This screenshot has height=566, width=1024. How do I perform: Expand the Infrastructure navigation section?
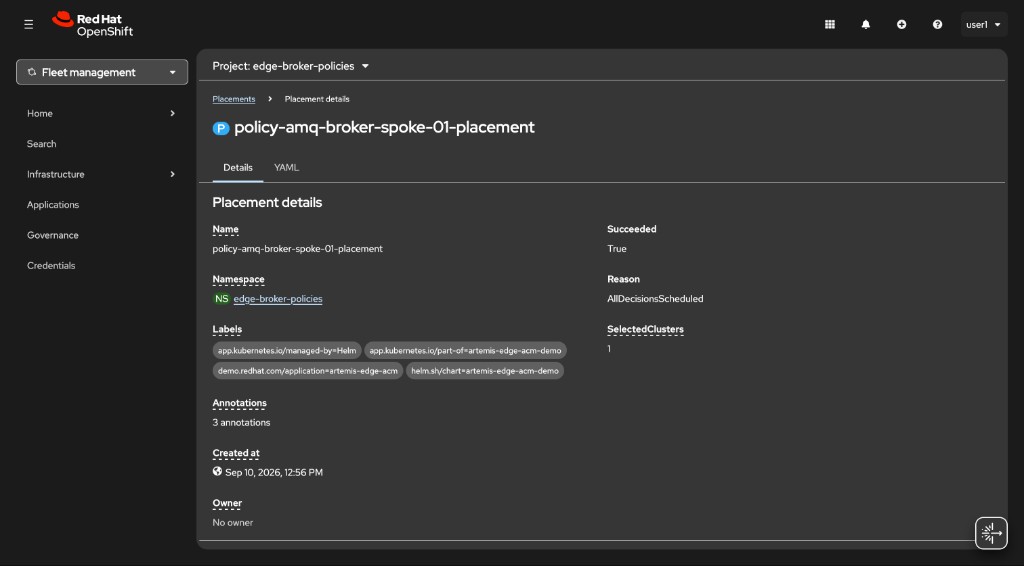click(101, 174)
